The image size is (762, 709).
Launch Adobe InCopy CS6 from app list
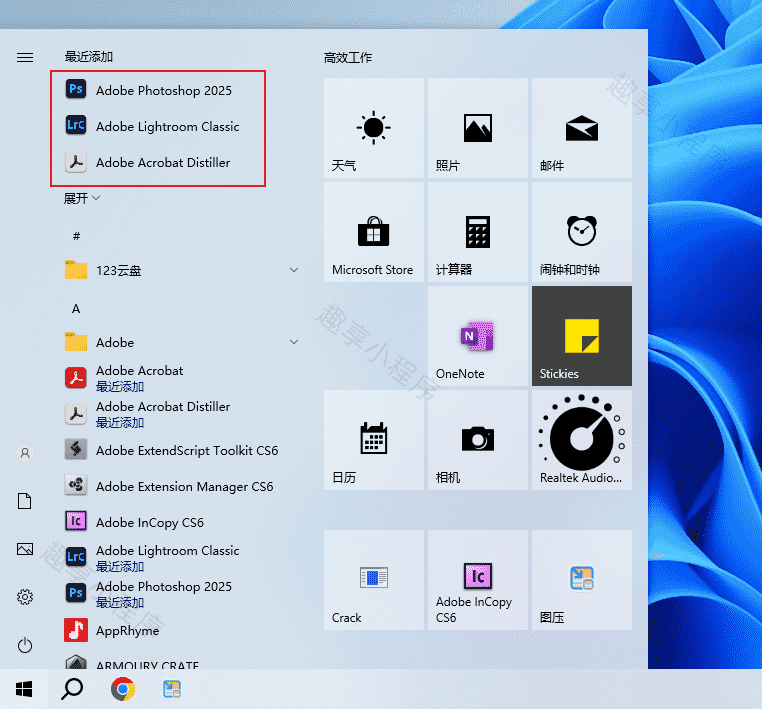[x=181, y=522]
